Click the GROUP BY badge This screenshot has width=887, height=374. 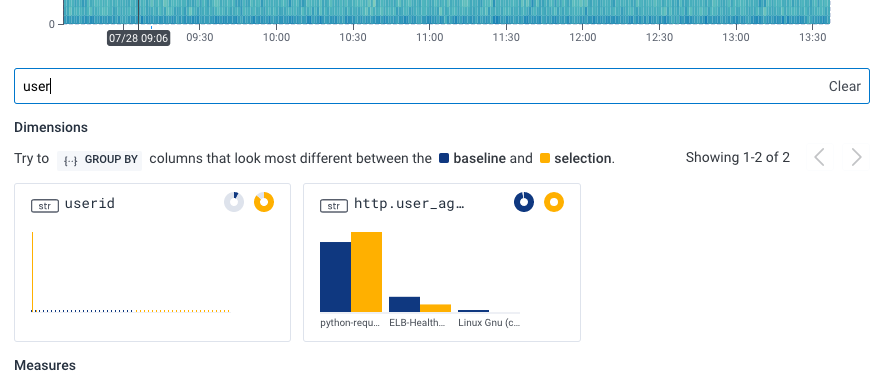(x=100, y=160)
